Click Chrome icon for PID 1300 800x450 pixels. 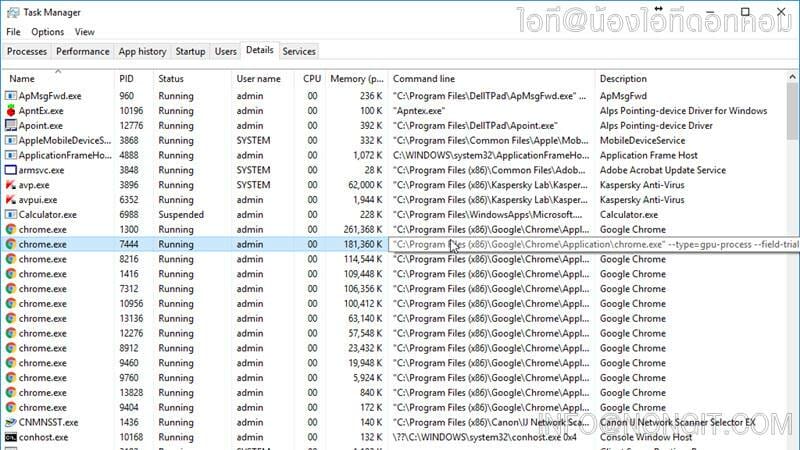point(11,230)
